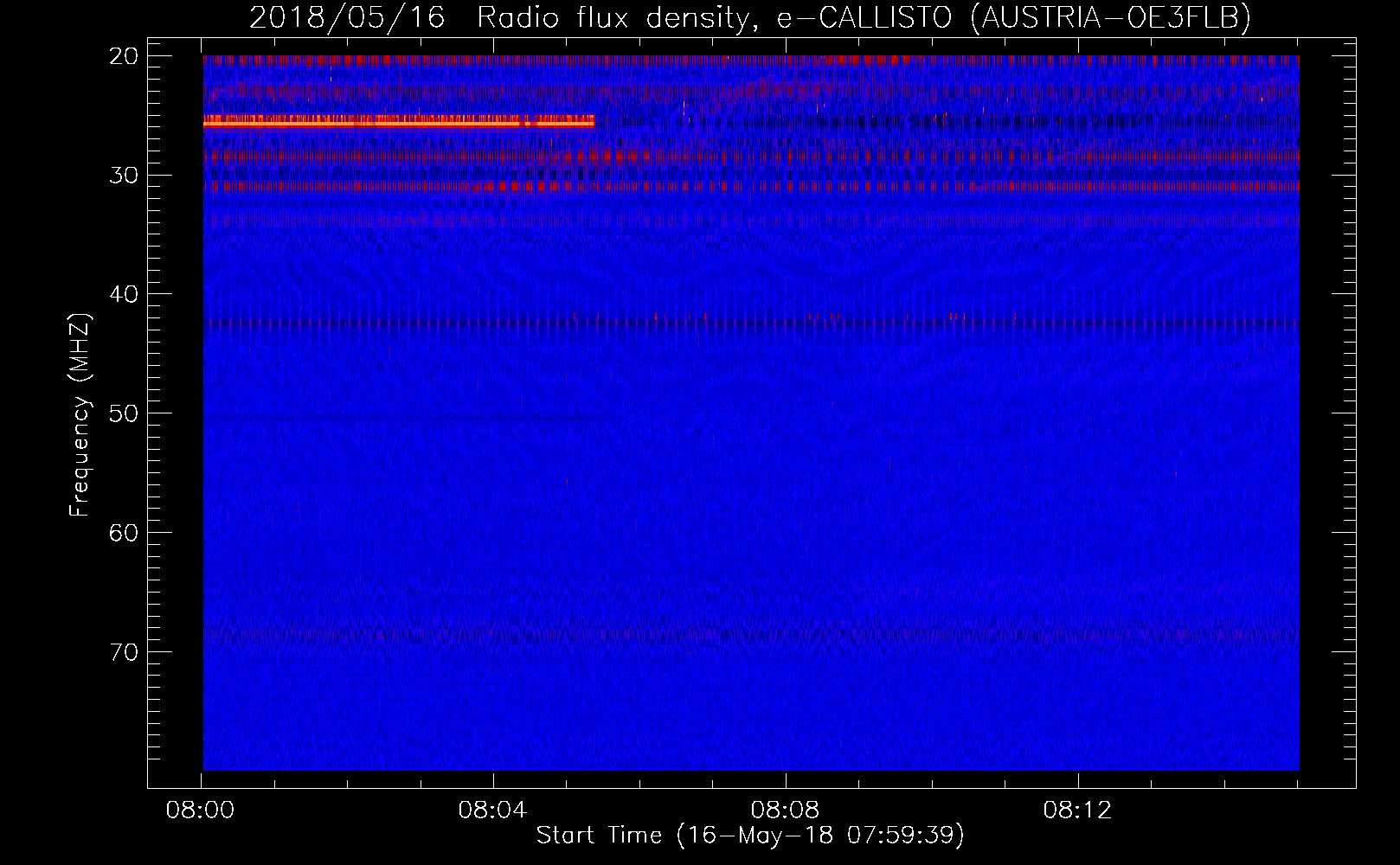Click the 08:08 time axis label
The height and width of the screenshot is (865, 1400).
point(786,811)
